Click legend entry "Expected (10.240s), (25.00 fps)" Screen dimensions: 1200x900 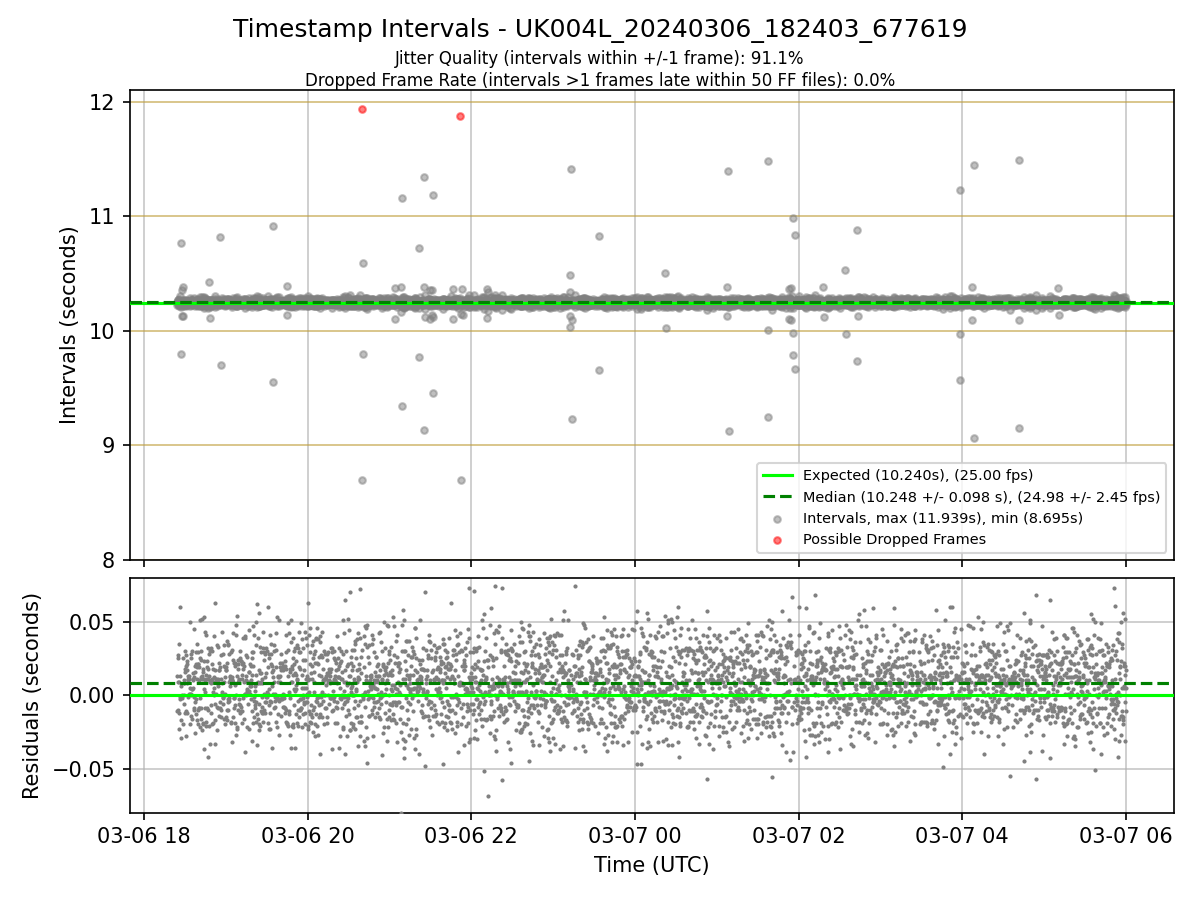(918, 475)
